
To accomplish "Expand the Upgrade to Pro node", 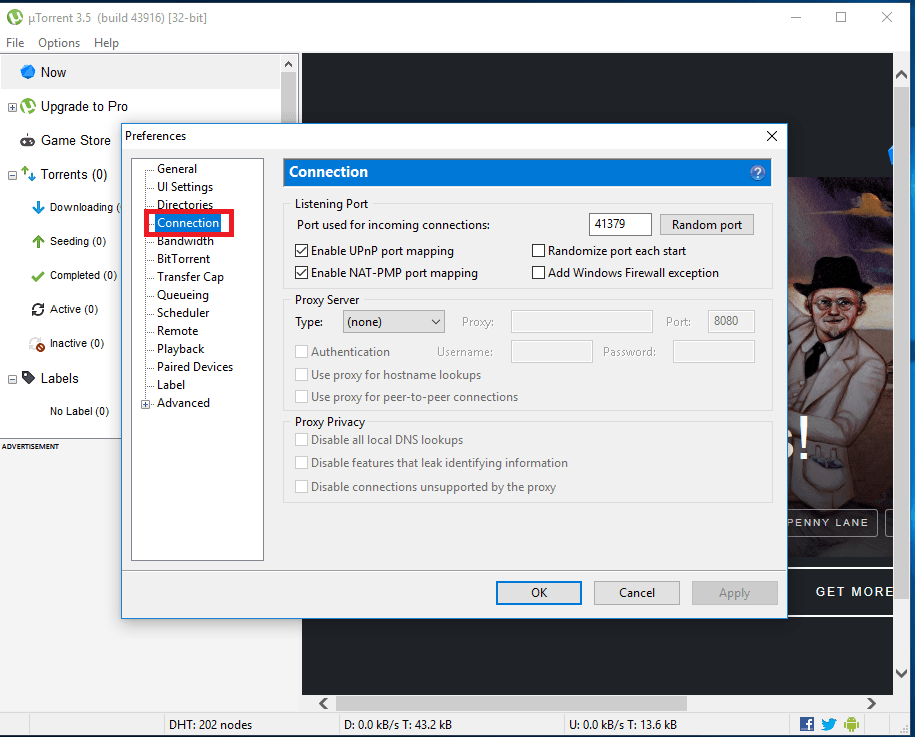I will [x=12, y=107].
